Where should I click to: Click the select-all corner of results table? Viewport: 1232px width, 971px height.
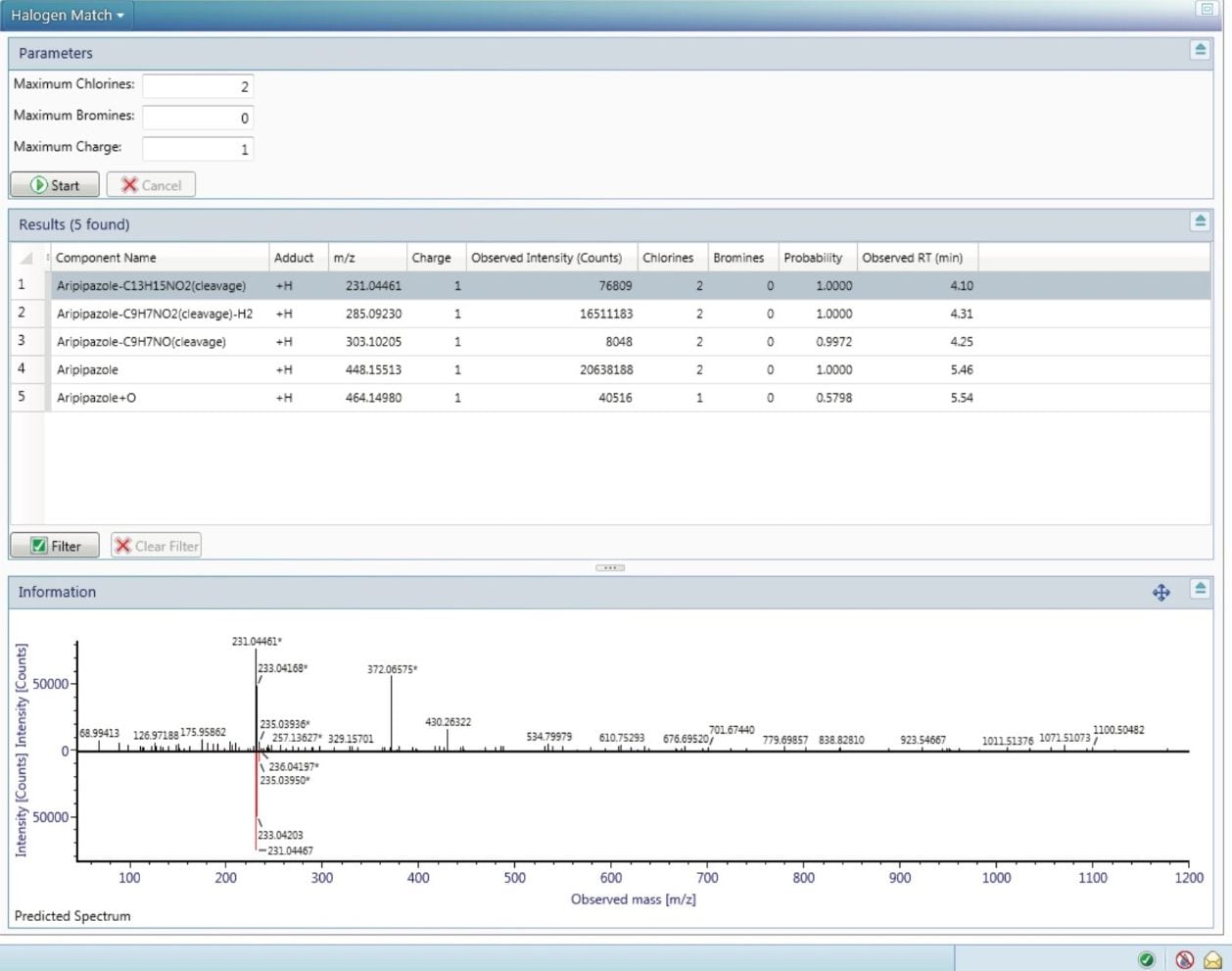coord(26,258)
